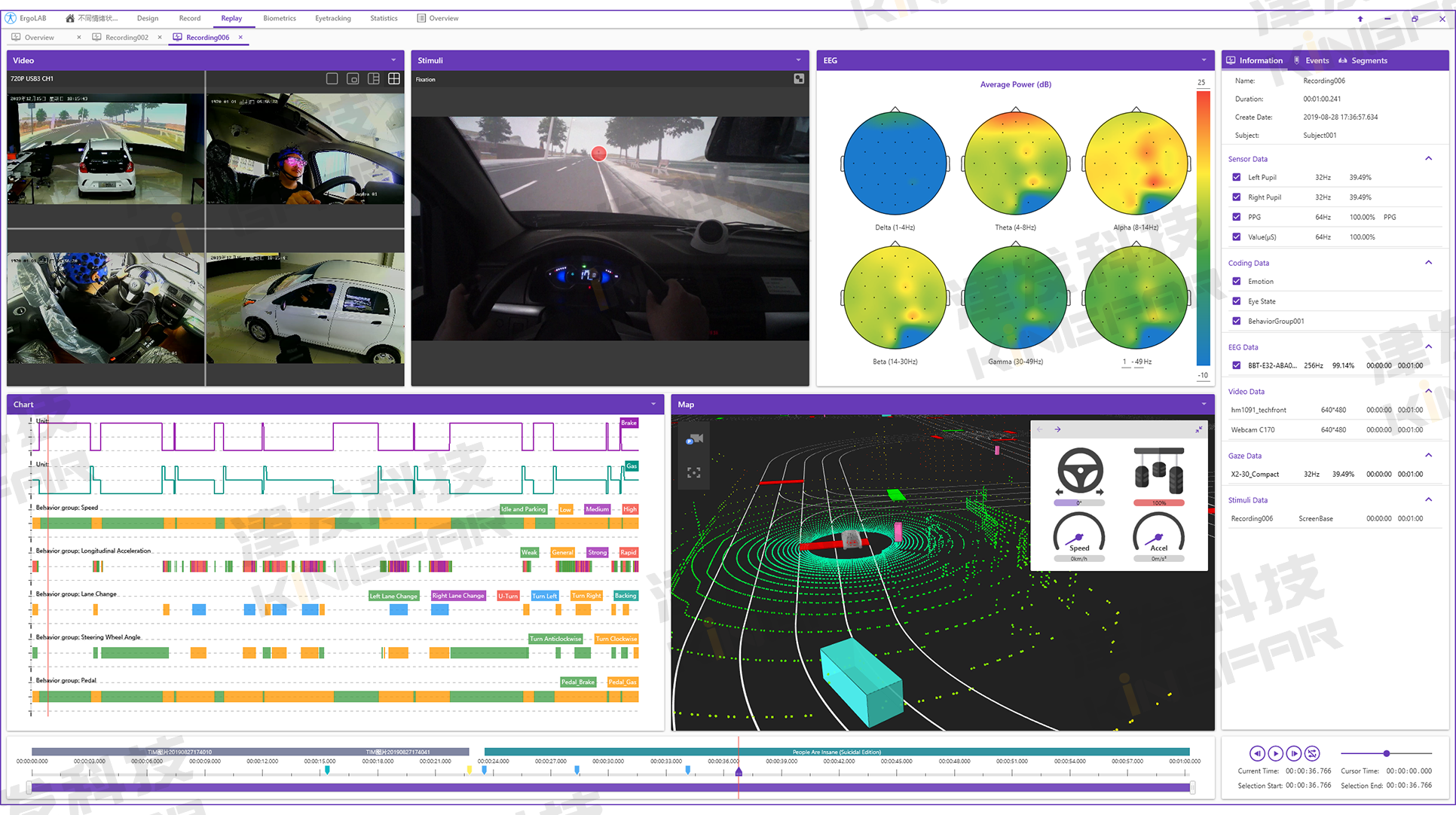1456x815 pixels.
Task: Click the grid layout icon in Video panel
Action: (x=396, y=79)
